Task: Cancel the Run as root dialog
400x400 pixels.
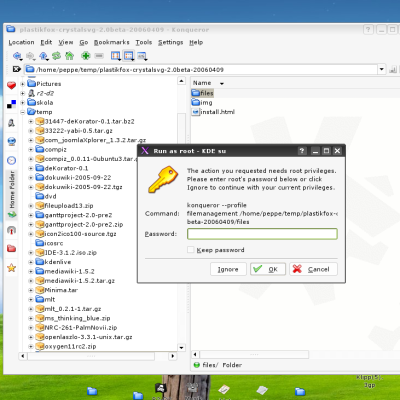Action: [313, 269]
